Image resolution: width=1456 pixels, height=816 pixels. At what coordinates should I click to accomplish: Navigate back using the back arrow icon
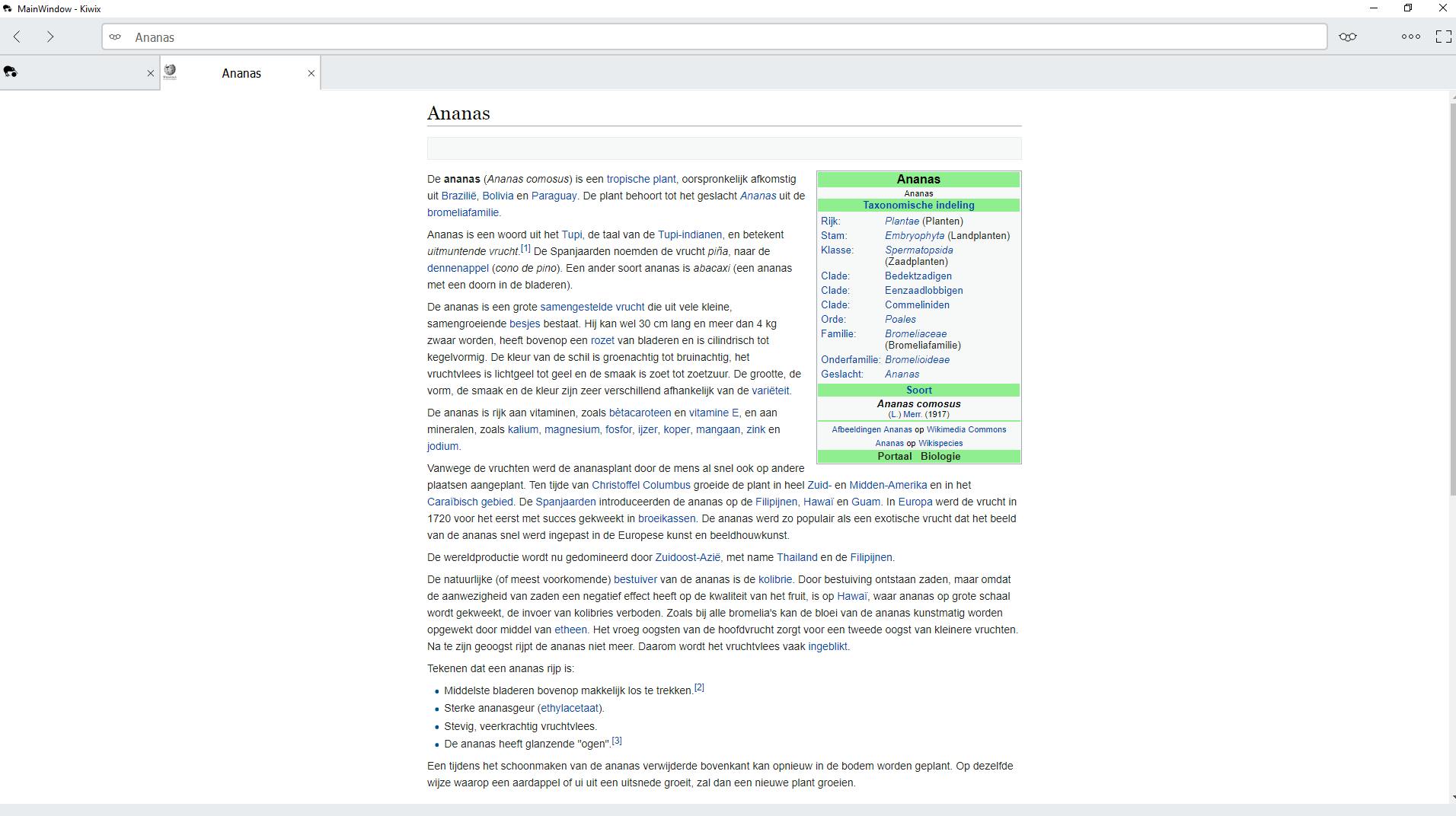[17, 36]
